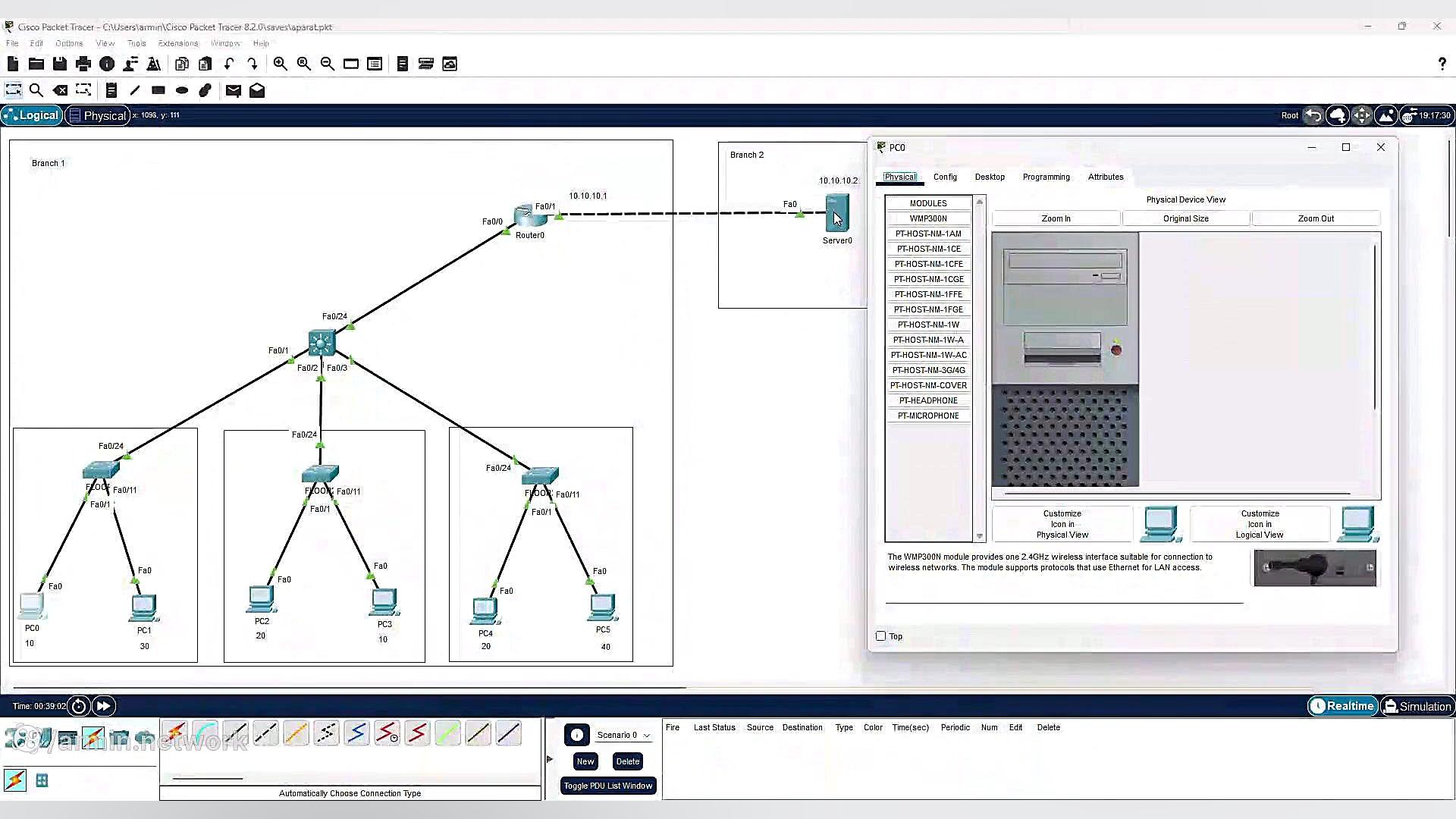Screen dimensions: 1456x819
Task: Click the WMP300N module preview image
Action: 1315,568
